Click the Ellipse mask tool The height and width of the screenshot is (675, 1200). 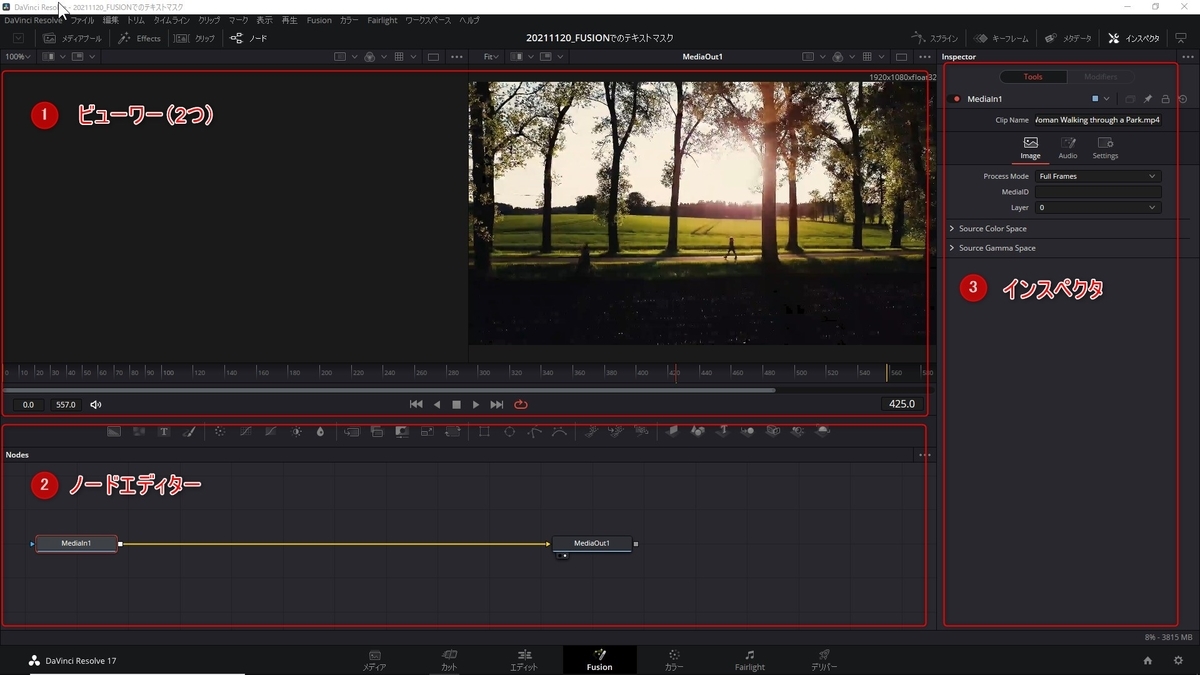[509, 432]
